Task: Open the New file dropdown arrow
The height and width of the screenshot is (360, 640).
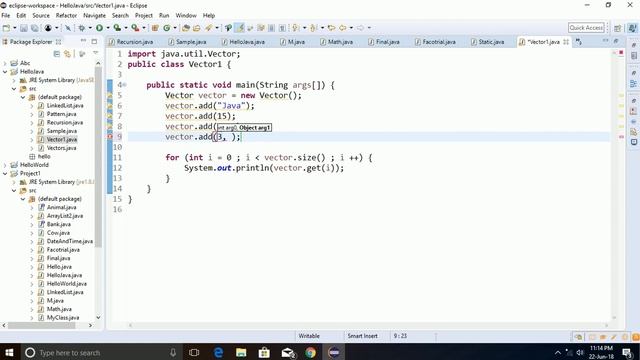Action: pyautogui.click(x=15, y=28)
